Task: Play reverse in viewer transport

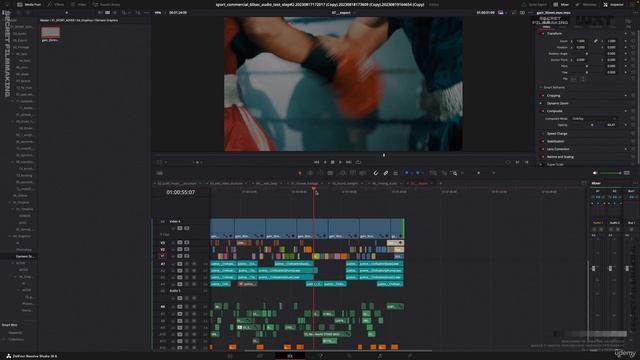Action: tap(325, 162)
